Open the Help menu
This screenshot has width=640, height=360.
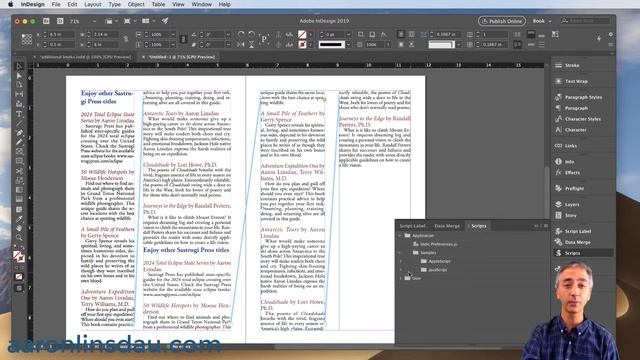tap(224, 4)
